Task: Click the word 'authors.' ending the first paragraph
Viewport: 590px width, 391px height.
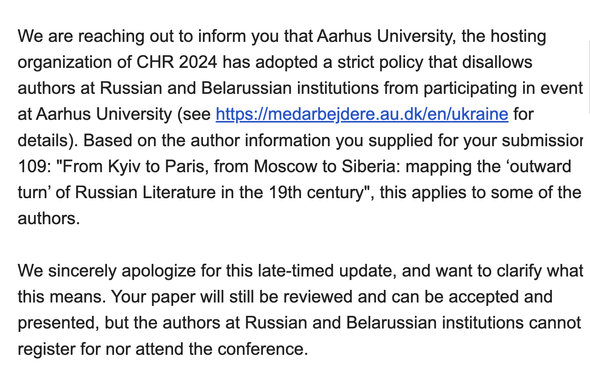Action: coord(49,218)
